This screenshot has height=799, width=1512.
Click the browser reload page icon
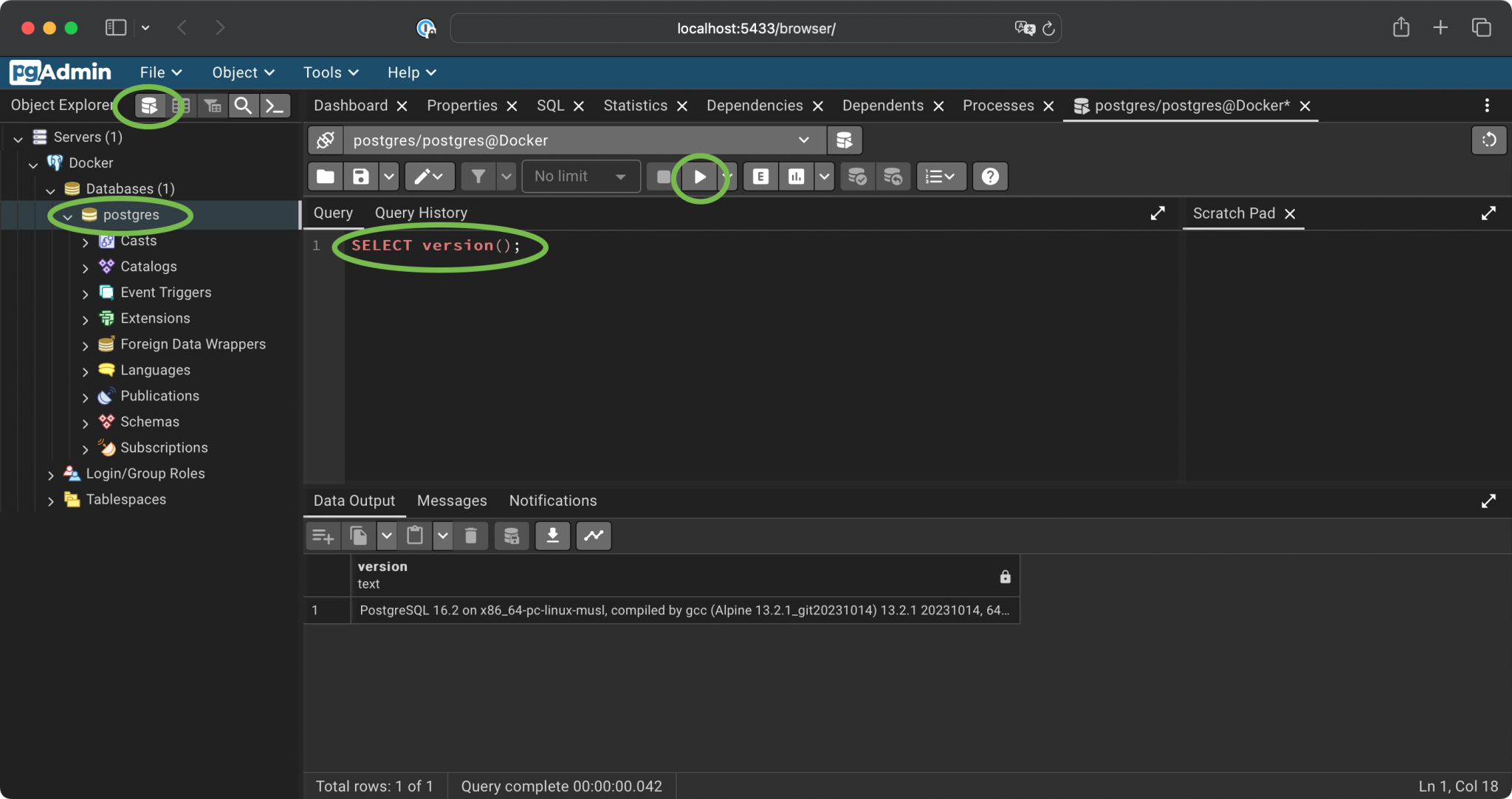click(x=1048, y=28)
